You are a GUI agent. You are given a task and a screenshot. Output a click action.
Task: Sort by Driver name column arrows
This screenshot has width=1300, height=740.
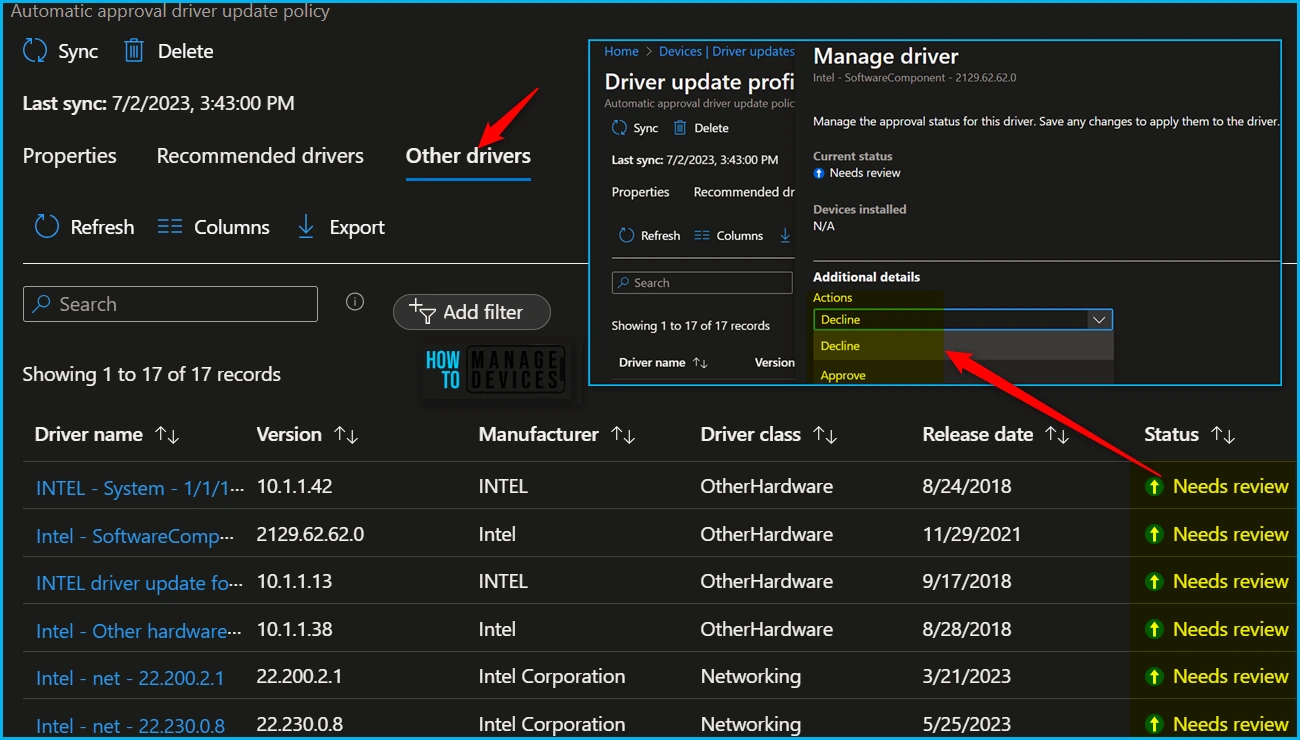pos(167,435)
